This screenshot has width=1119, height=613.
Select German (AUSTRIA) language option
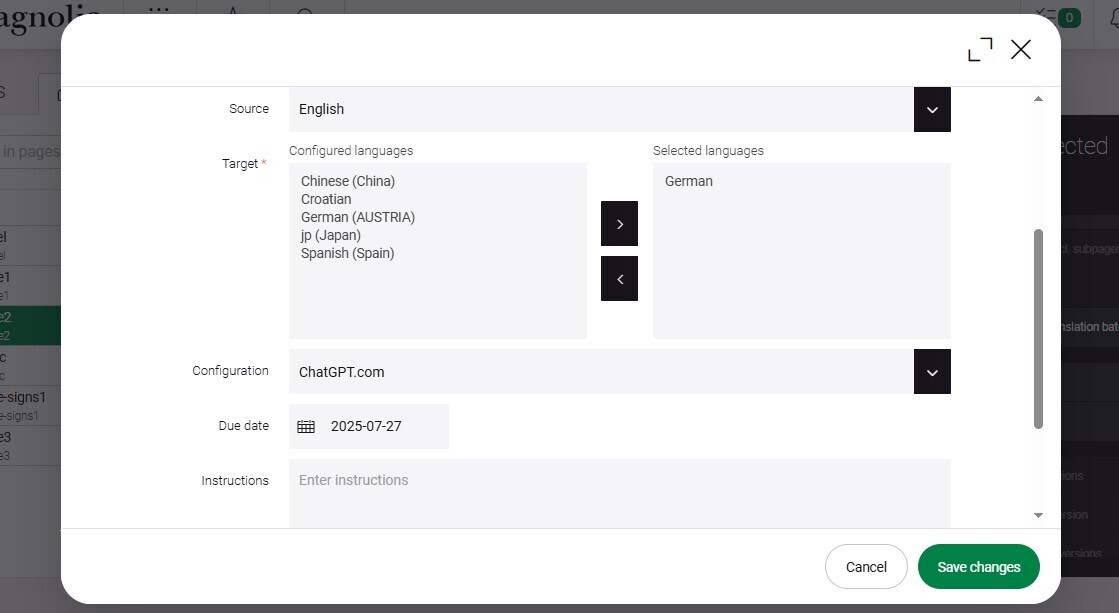357,217
